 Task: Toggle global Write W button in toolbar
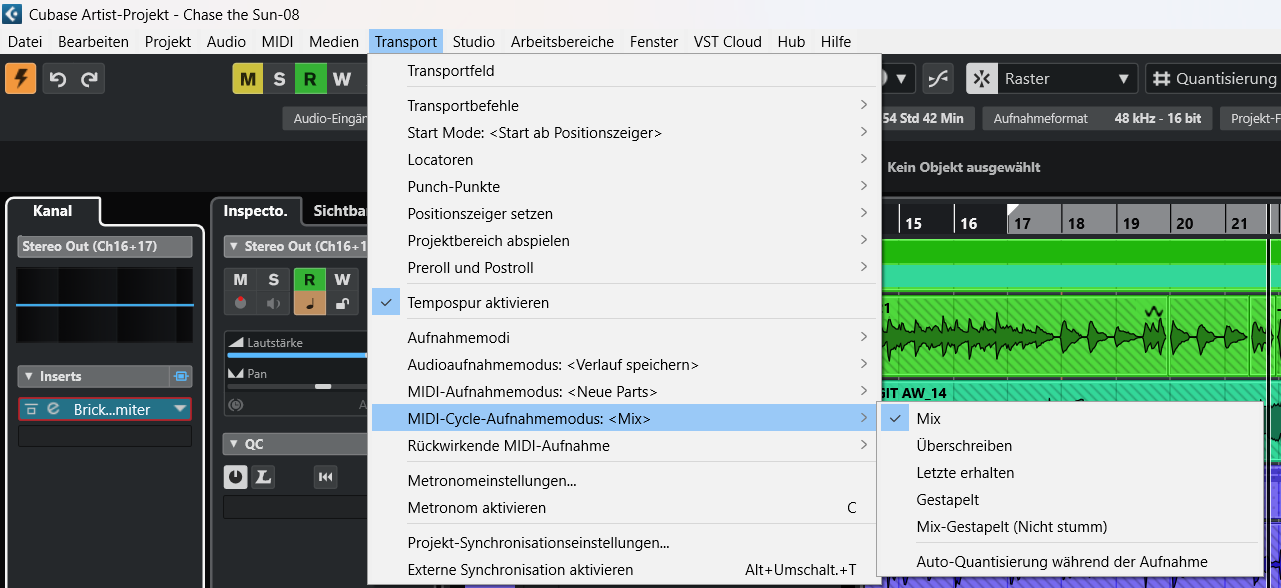tap(343, 79)
